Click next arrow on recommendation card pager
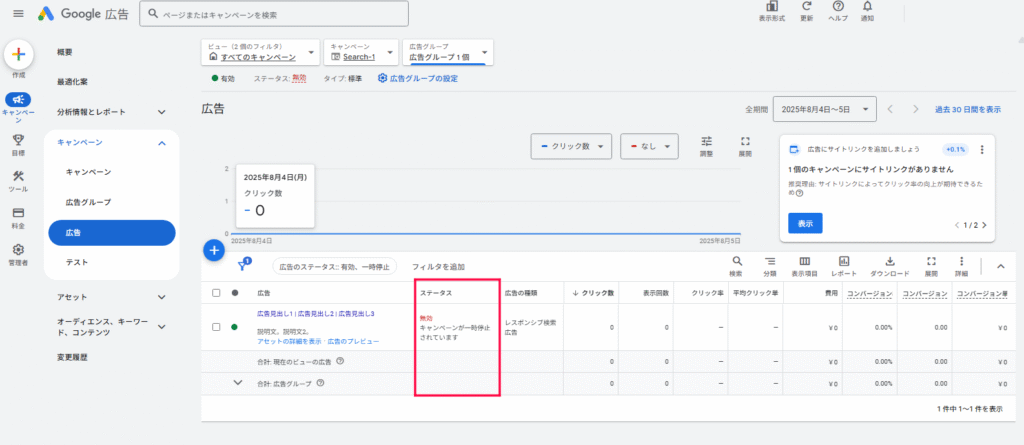This screenshot has width=1024, height=445. [x=984, y=225]
